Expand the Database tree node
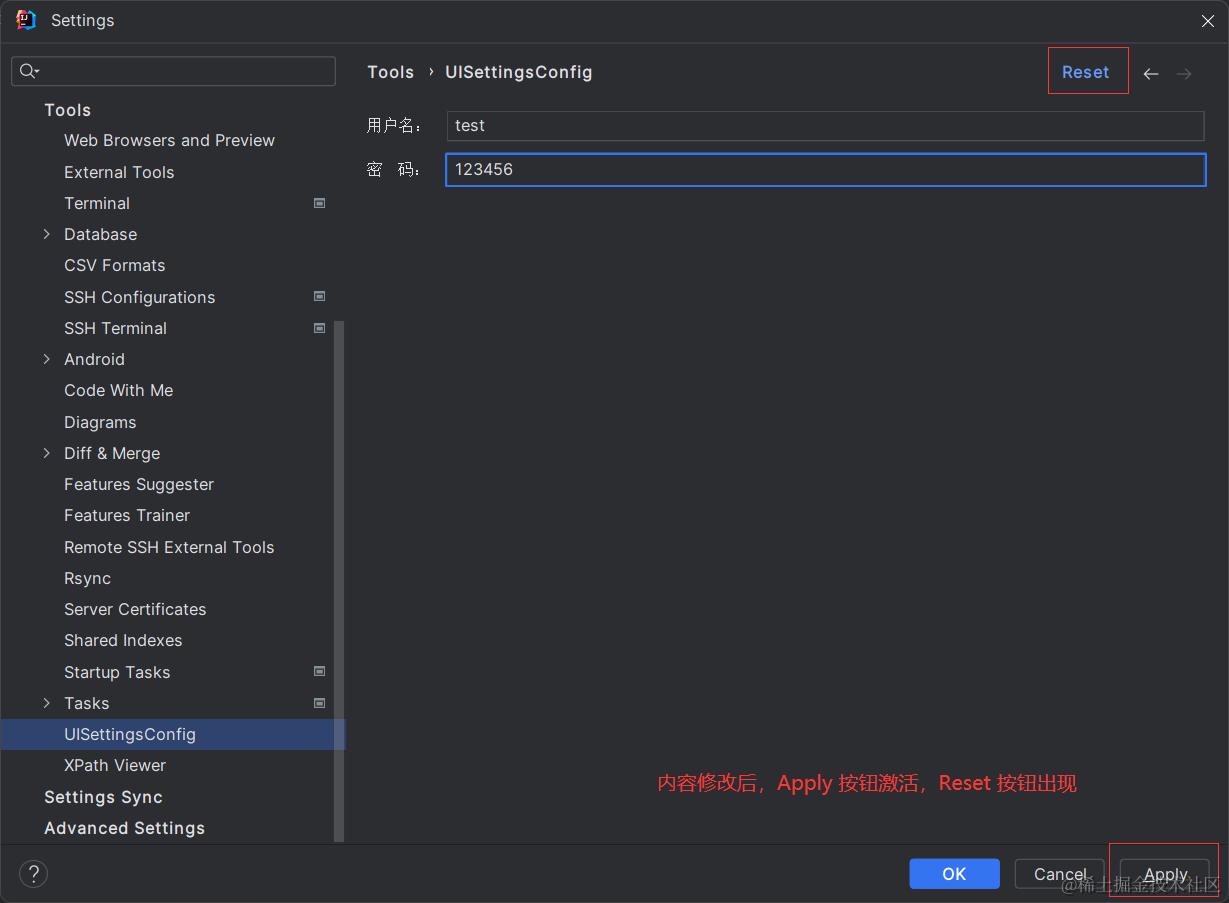This screenshot has height=903, width=1229. coord(47,234)
